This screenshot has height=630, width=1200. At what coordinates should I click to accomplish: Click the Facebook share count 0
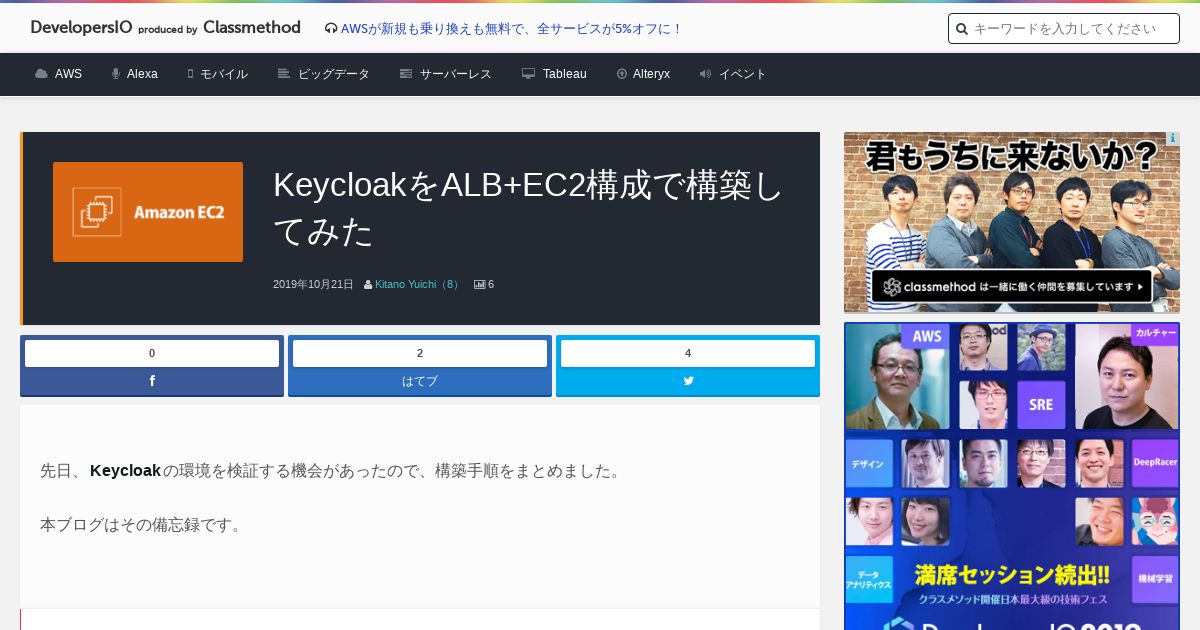click(x=152, y=353)
